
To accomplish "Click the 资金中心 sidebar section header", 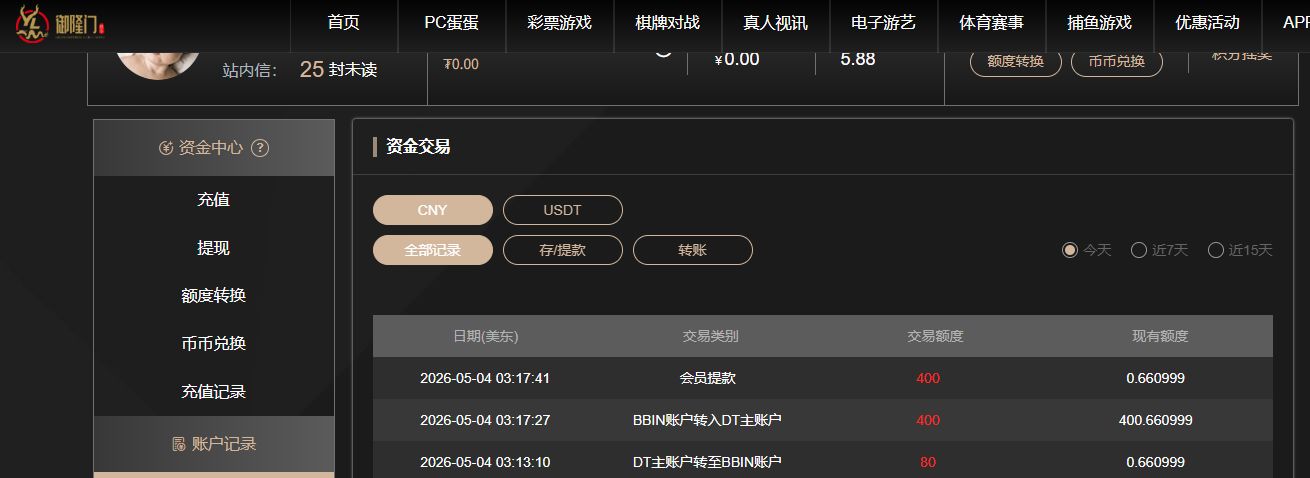I will click(214, 148).
